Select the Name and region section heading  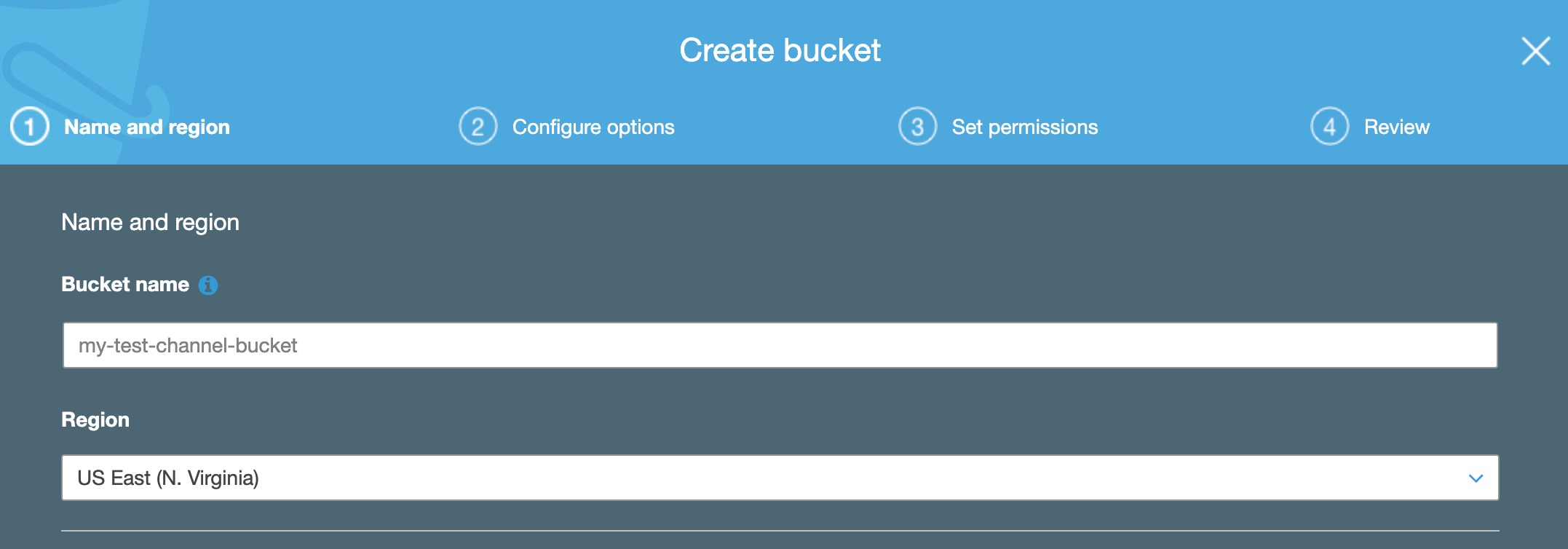point(151,222)
